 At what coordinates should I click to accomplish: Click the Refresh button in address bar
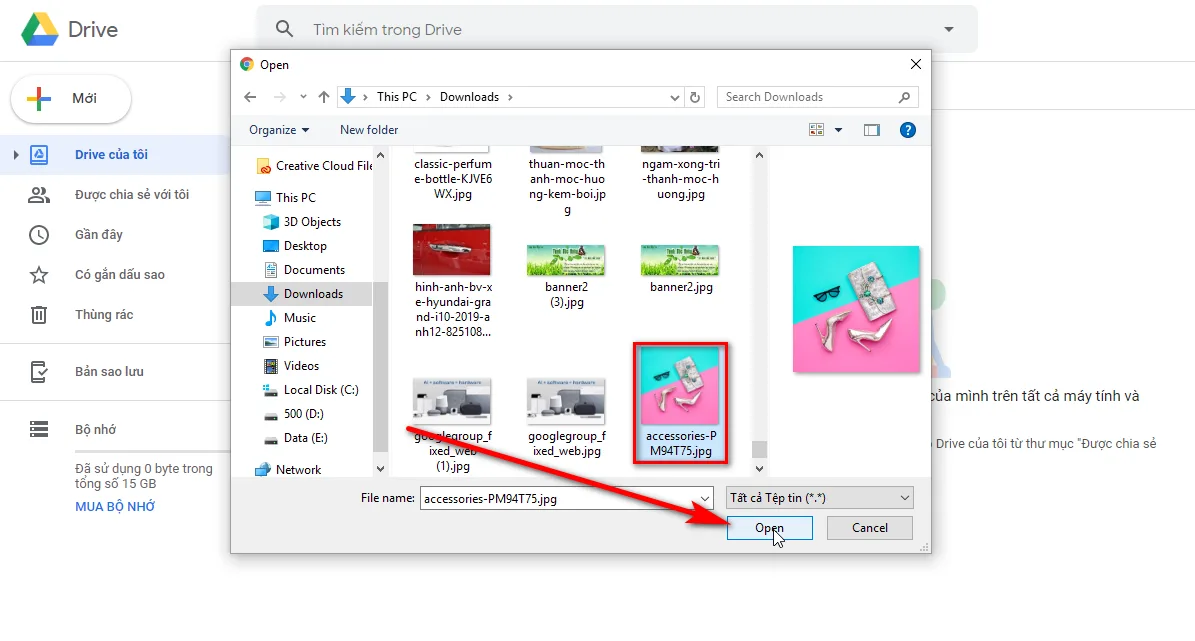(695, 98)
